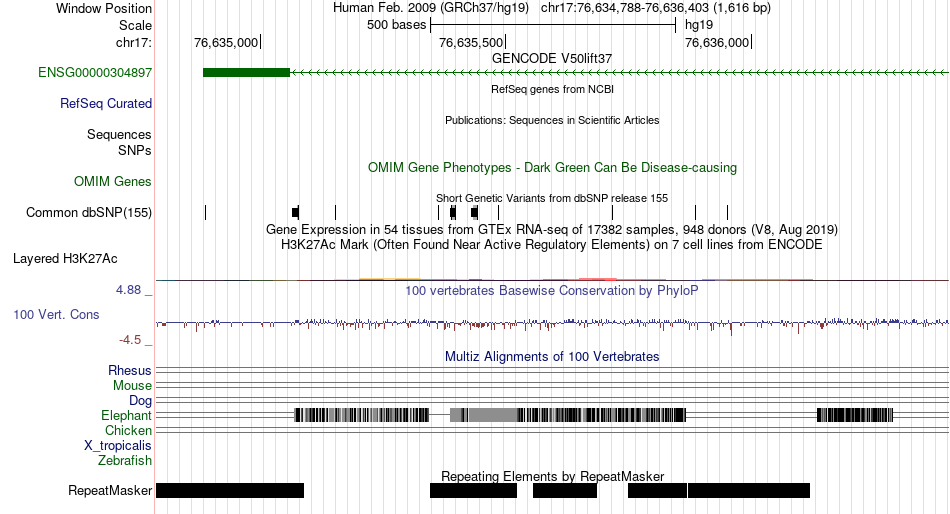The width and height of the screenshot is (950, 514).
Task: Click the RepeatMasker track label
Action: pyautogui.click(x=110, y=490)
